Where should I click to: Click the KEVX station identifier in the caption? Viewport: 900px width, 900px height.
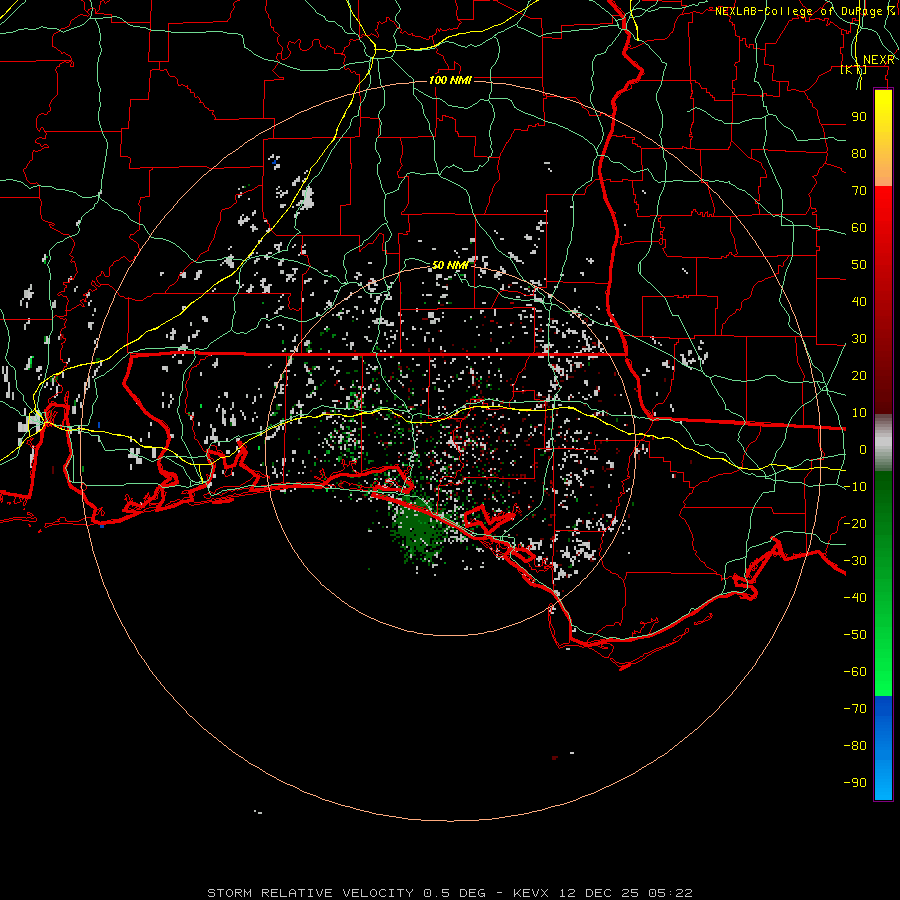pyautogui.click(x=531, y=893)
